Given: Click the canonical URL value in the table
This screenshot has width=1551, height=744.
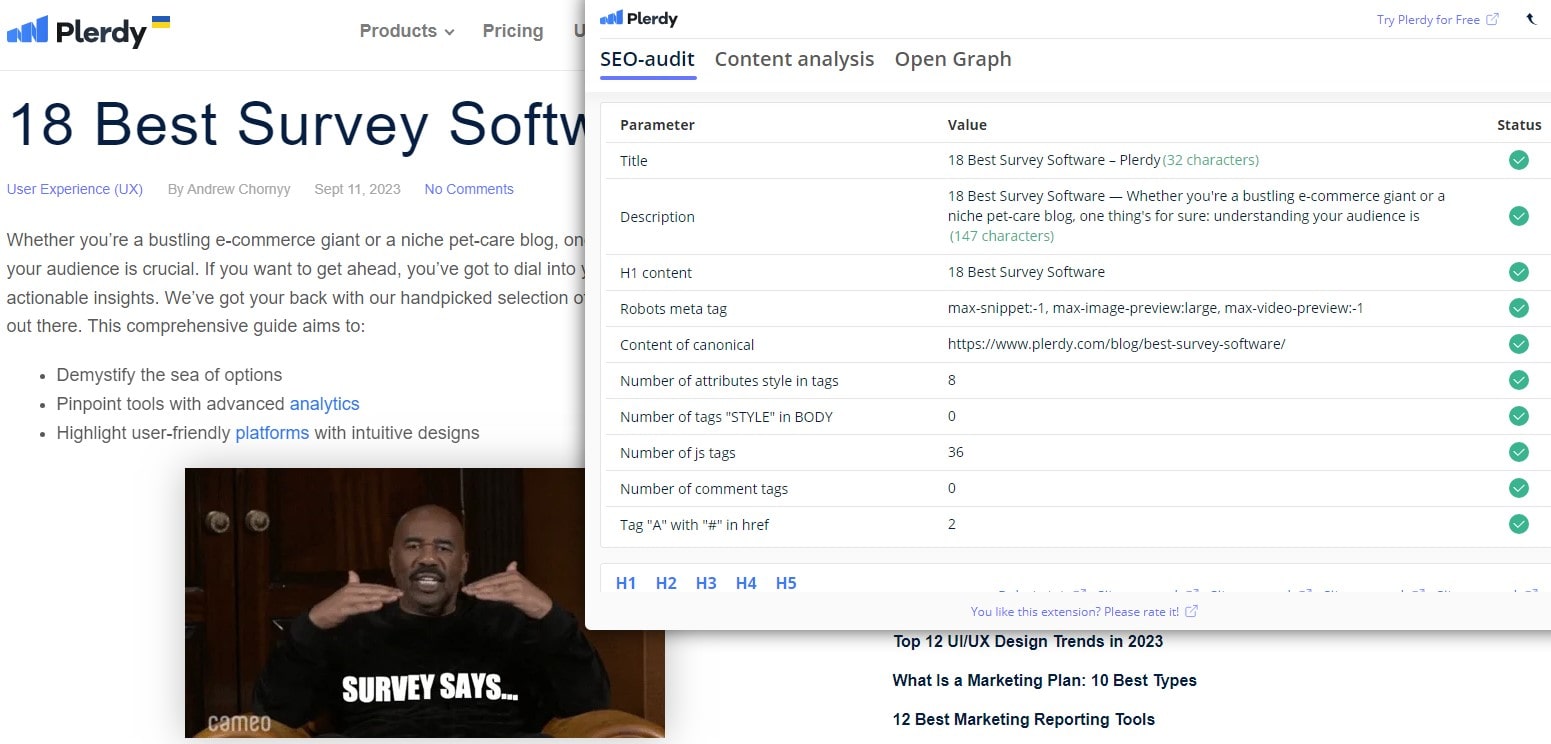Looking at the screenshot, I should click(1116, 344).
